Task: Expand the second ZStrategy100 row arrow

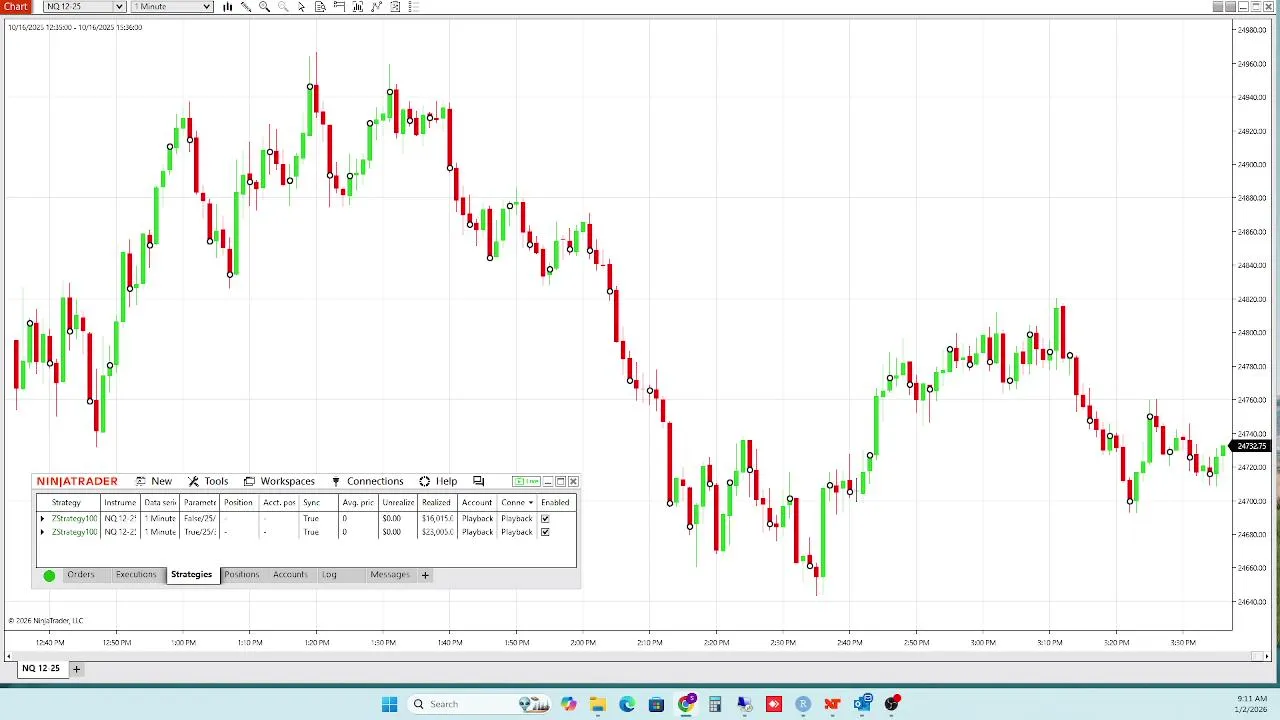Action: (42, 532)
